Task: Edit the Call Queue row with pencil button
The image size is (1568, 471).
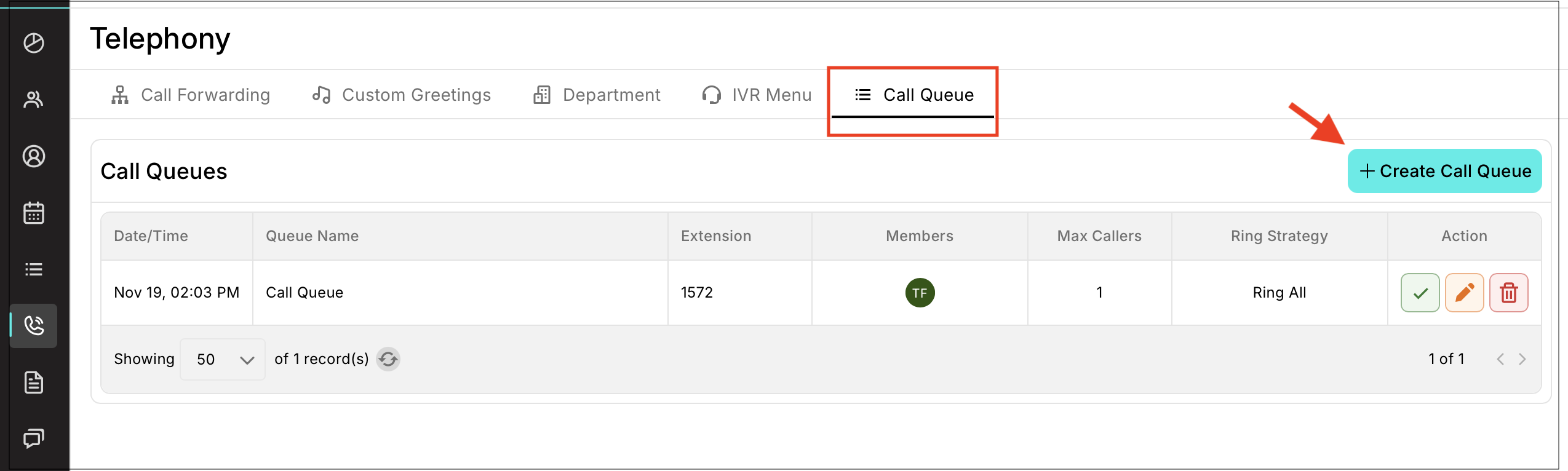Action: pyautogui.click(x=1464, y=293)
